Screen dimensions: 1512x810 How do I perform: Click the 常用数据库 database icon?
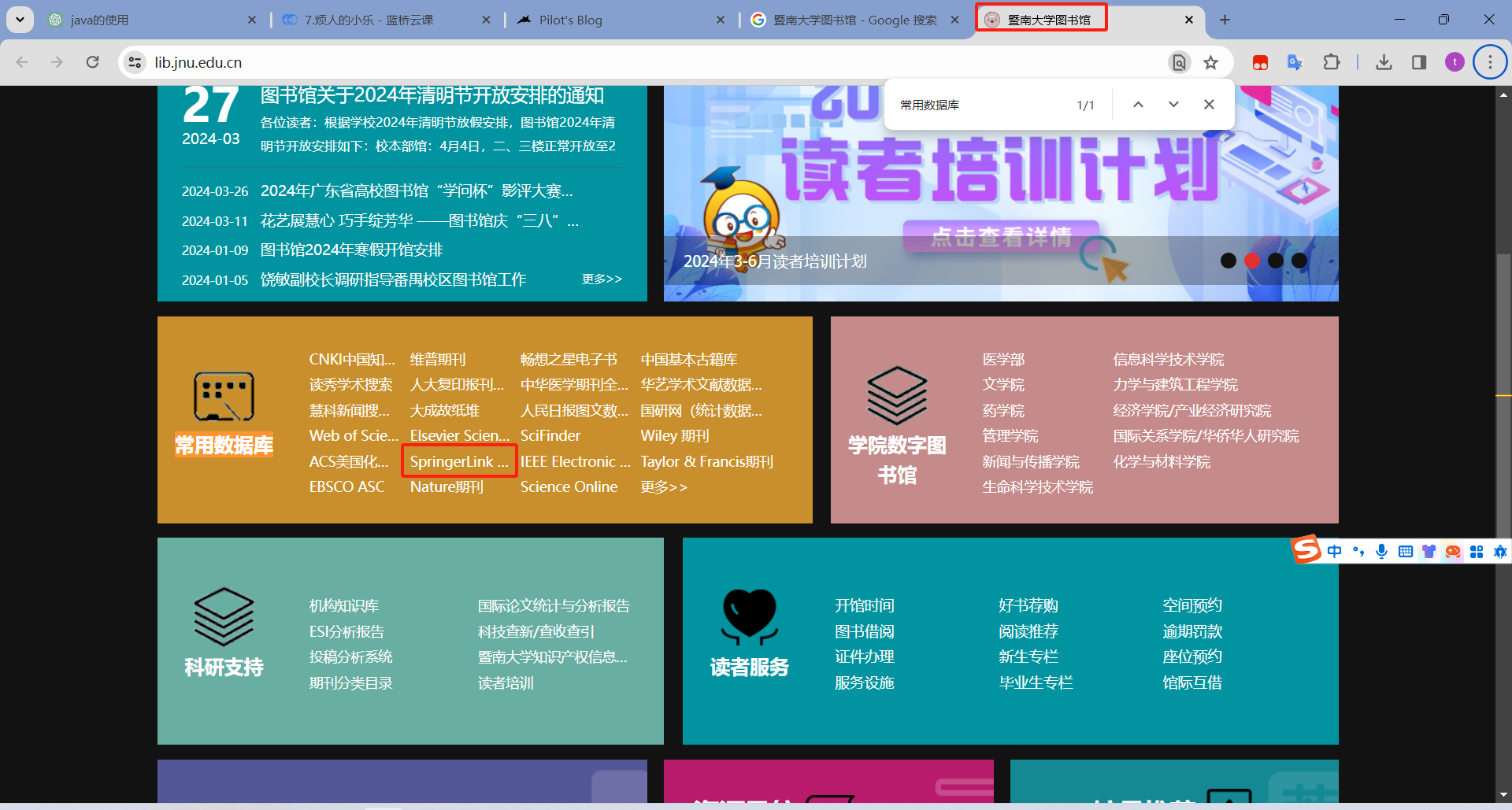(x=224, y=396)
